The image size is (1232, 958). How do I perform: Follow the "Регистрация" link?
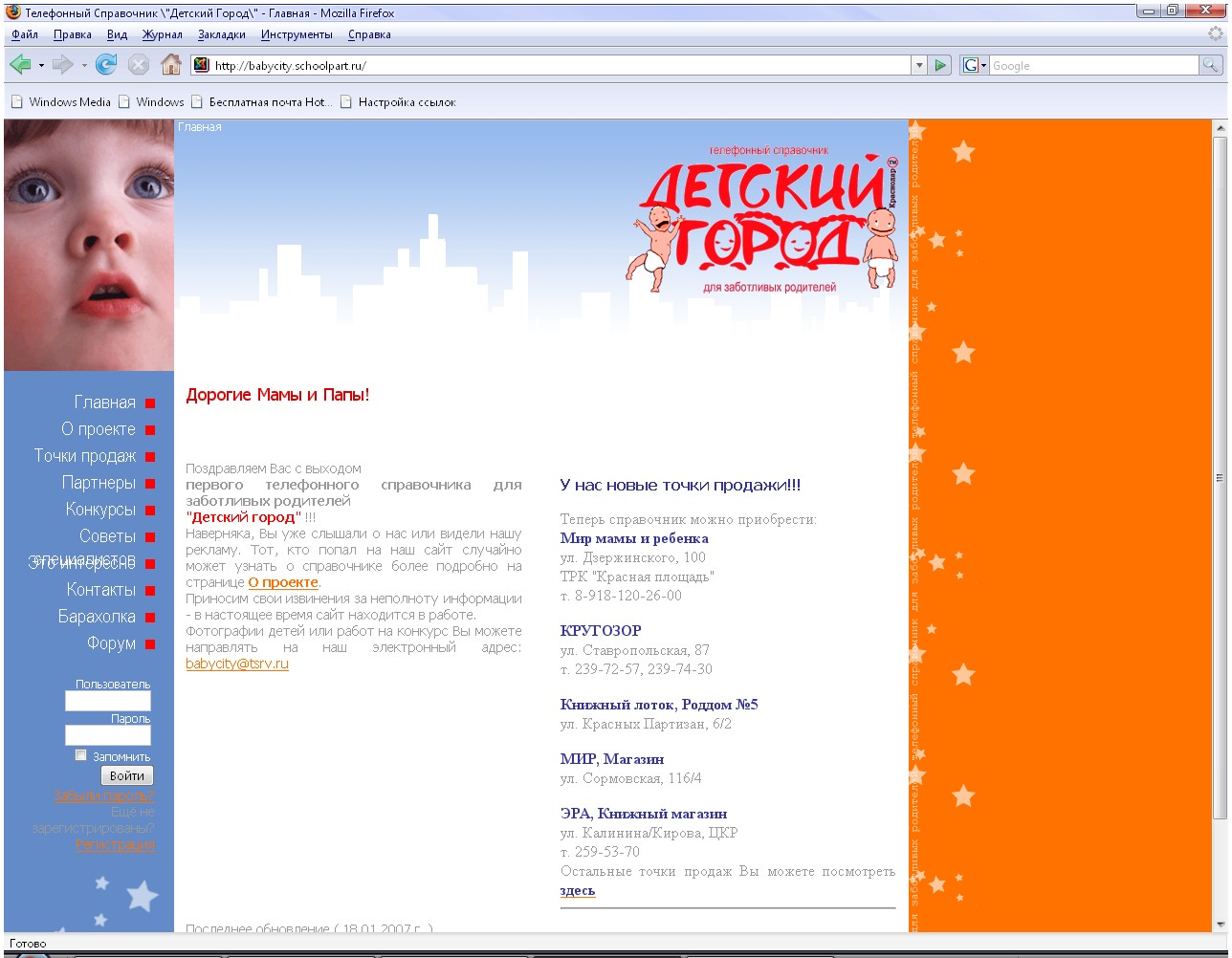pyautogui.click(x=115, y=845)
